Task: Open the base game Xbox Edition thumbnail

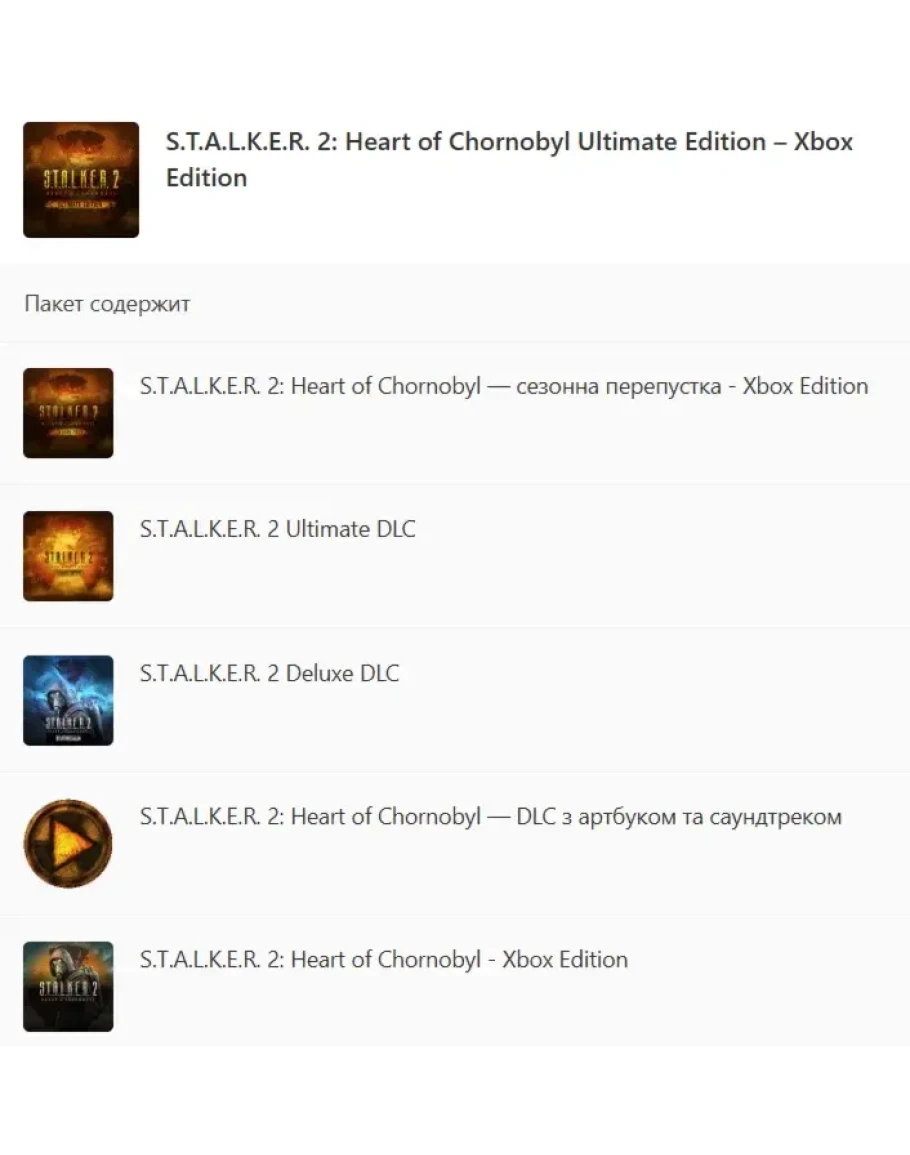Action: pyautogui.click(x=69, y=986)
